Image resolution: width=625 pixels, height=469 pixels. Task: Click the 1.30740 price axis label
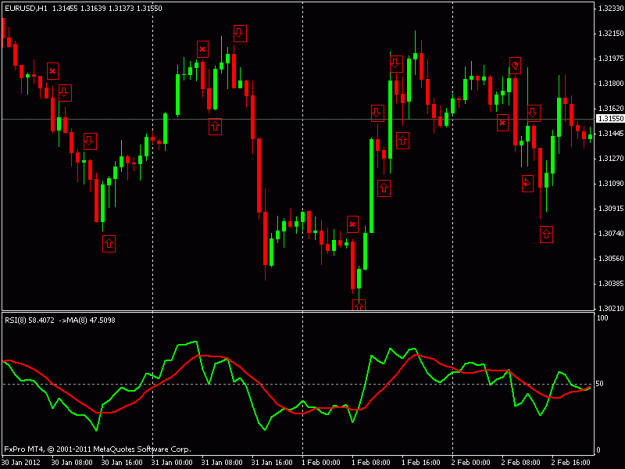(611, 234)
